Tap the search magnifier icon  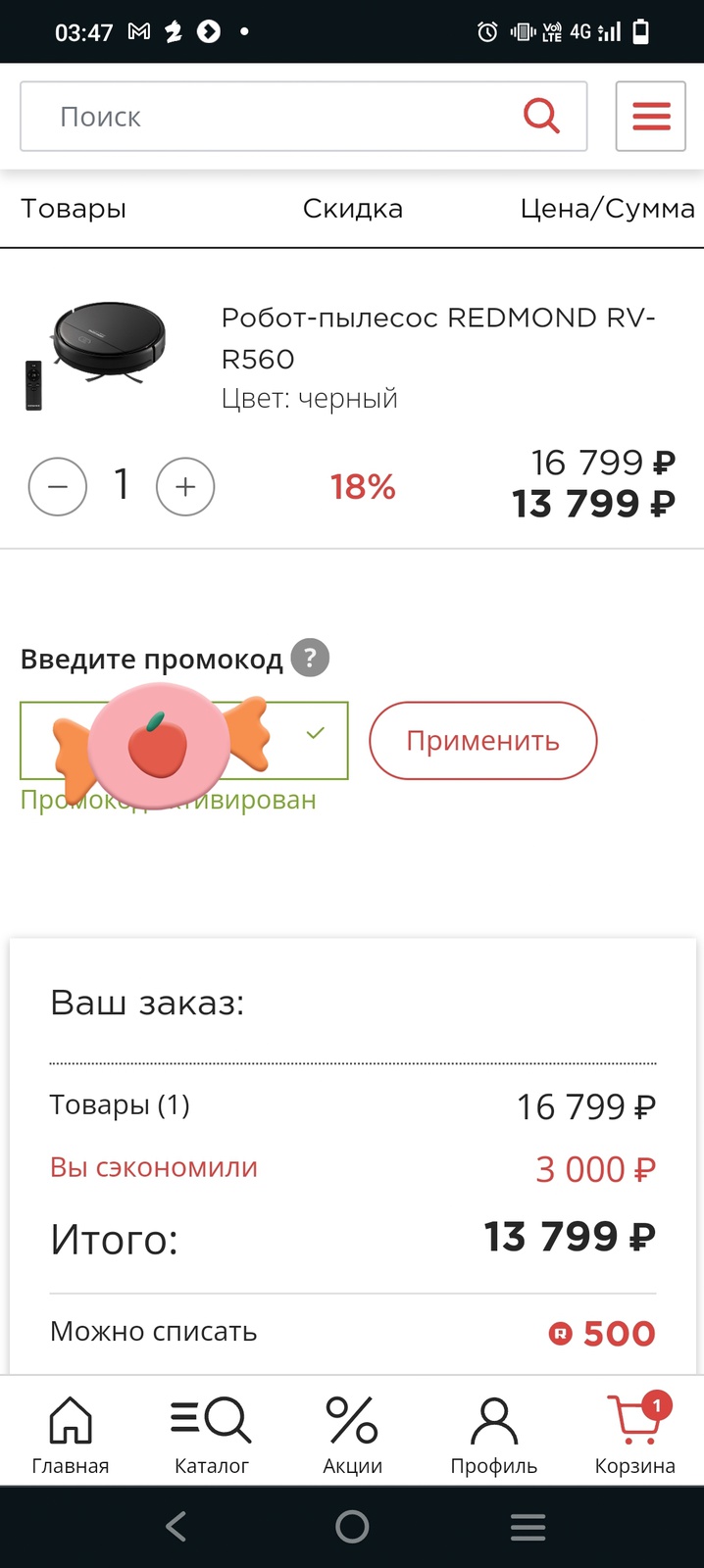coord(540,116)
